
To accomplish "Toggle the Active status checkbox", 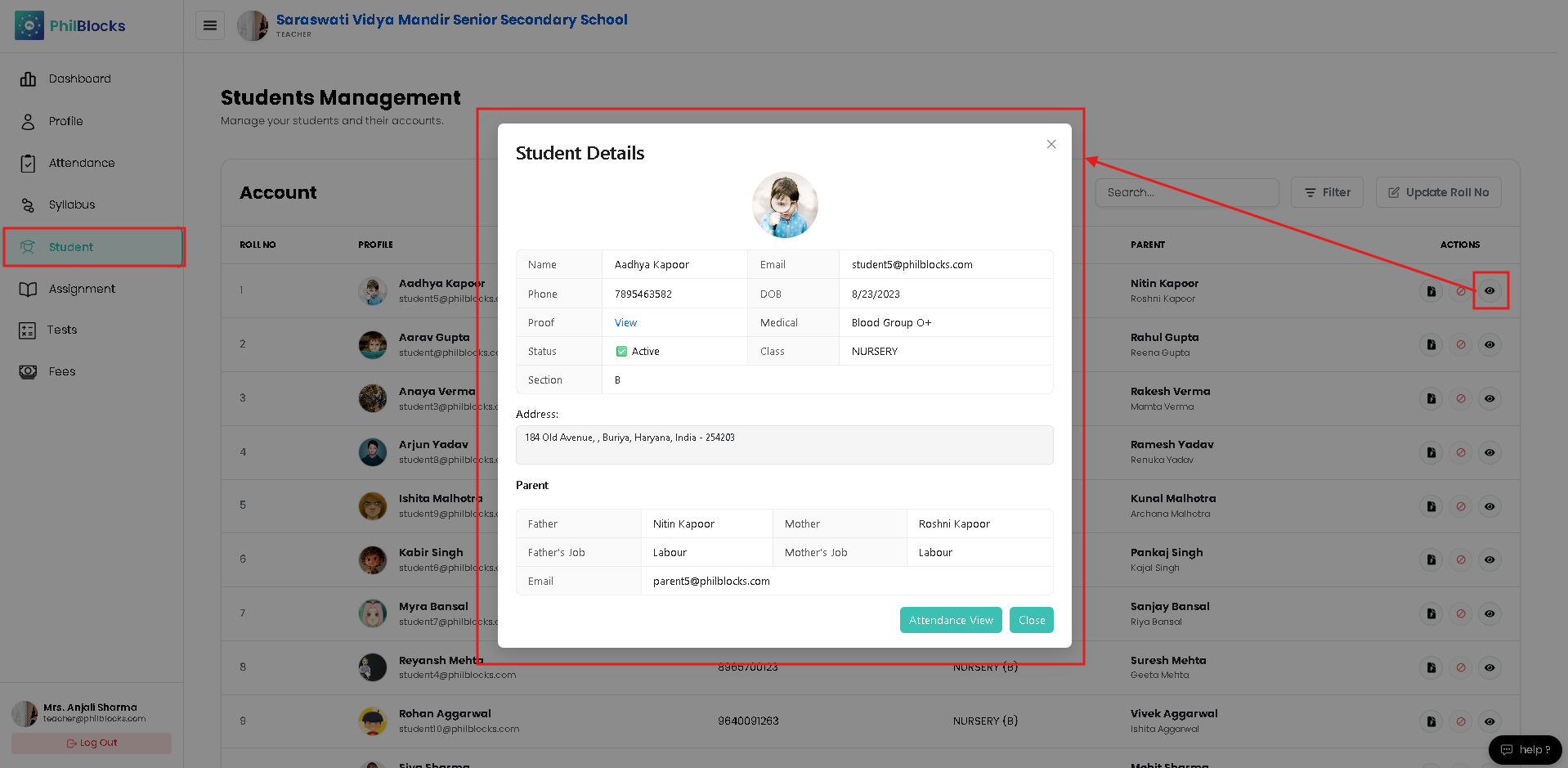I will point(621,352).
